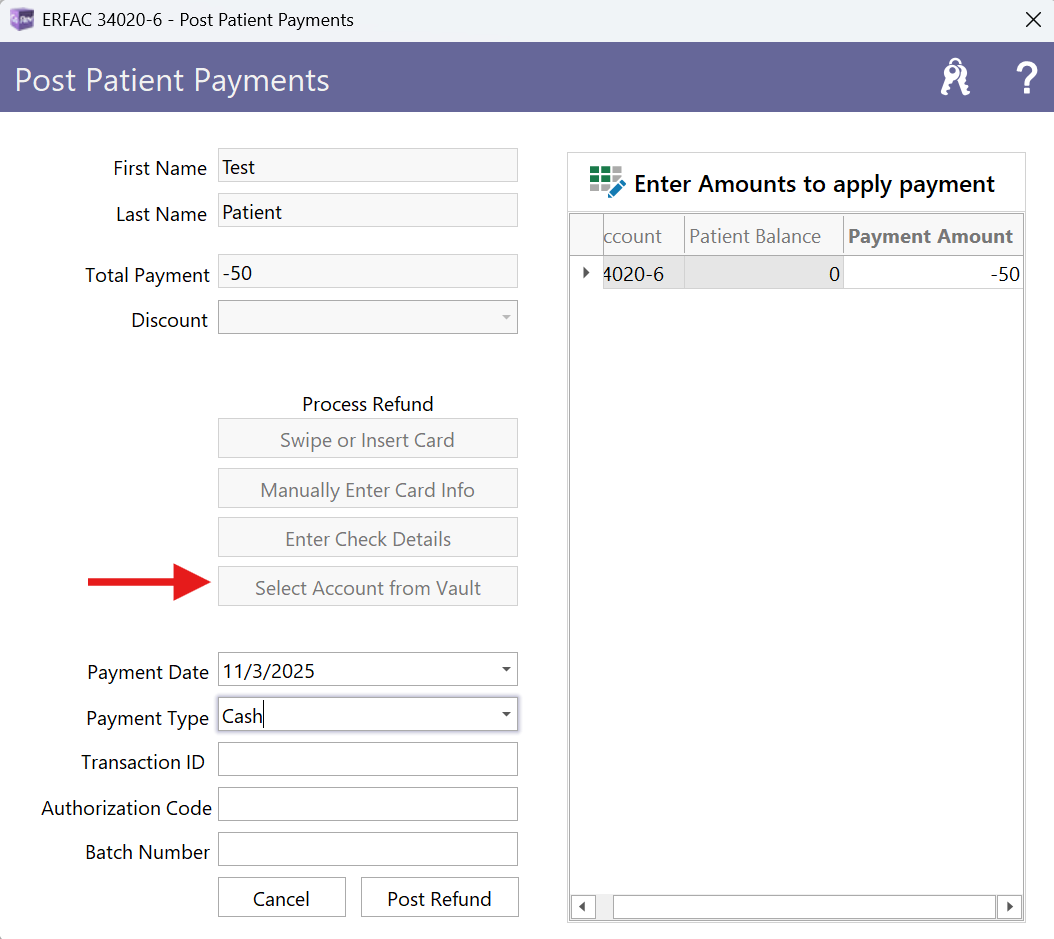Image resolution: width=1054 pixels, height=939 pixels.
Task: Choose Manually Enter Card Info
Action: 368,490
